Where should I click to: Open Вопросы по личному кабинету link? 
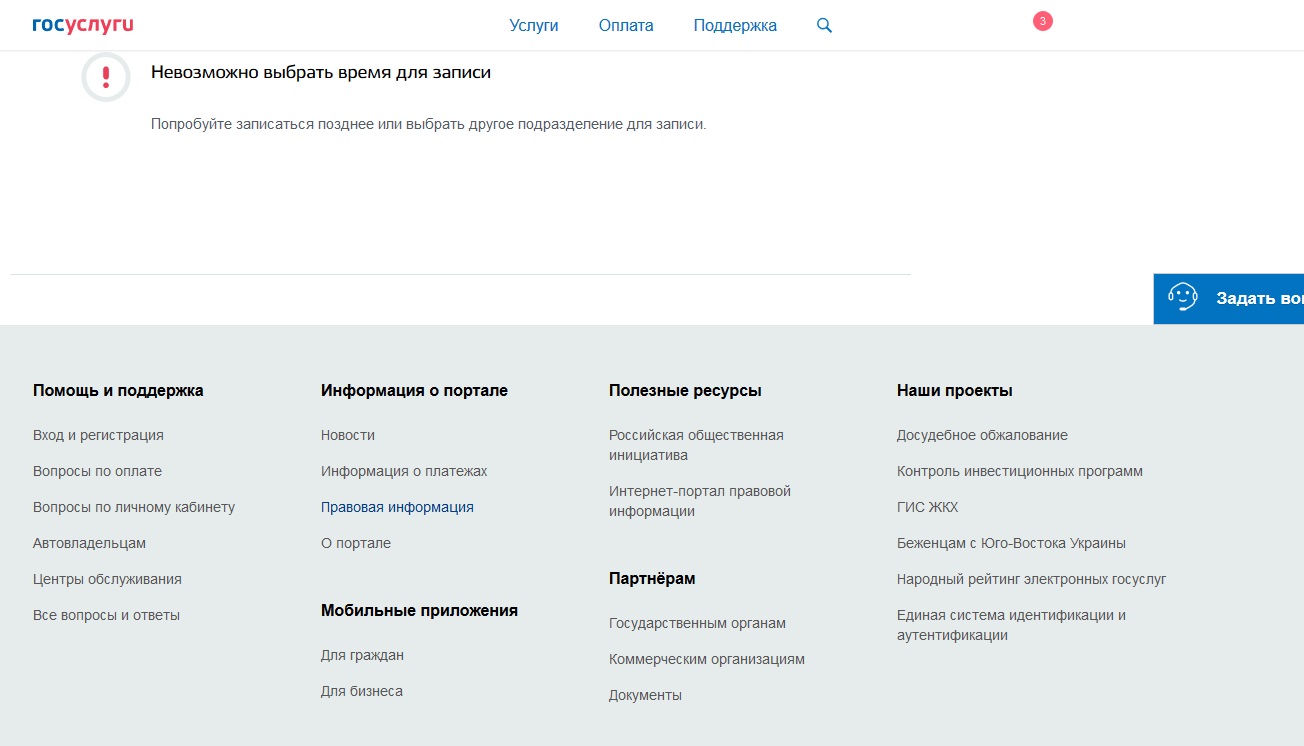(x=134, y=507)
